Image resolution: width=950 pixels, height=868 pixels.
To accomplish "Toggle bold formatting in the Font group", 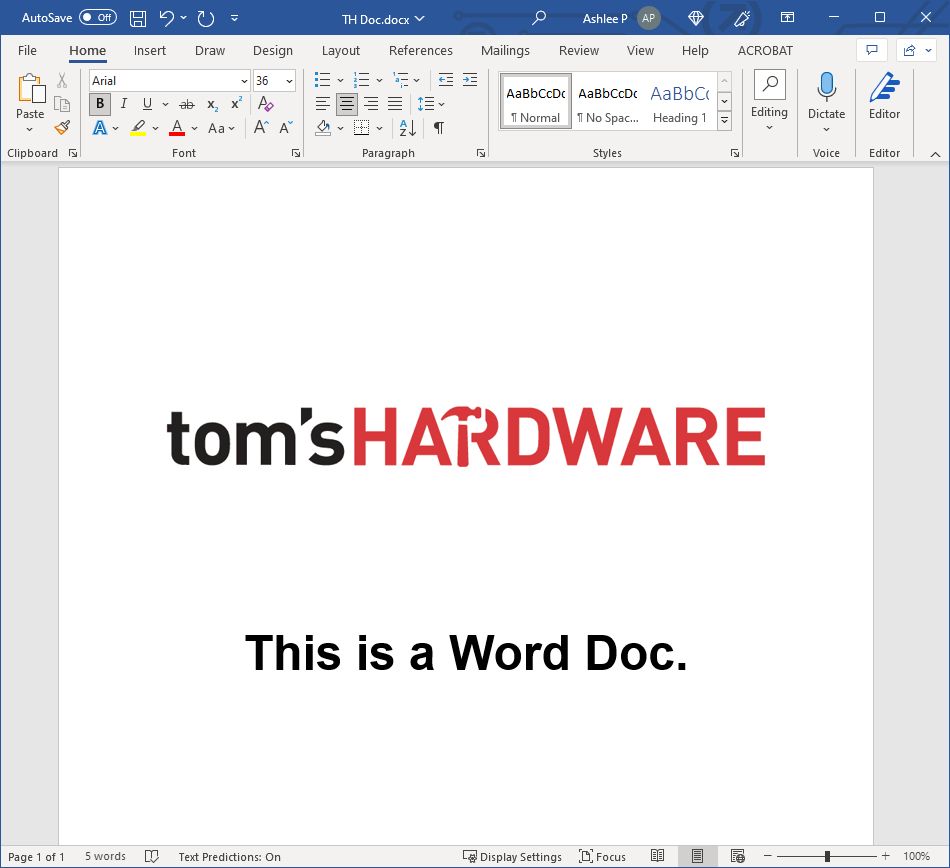I will point(100,104).
